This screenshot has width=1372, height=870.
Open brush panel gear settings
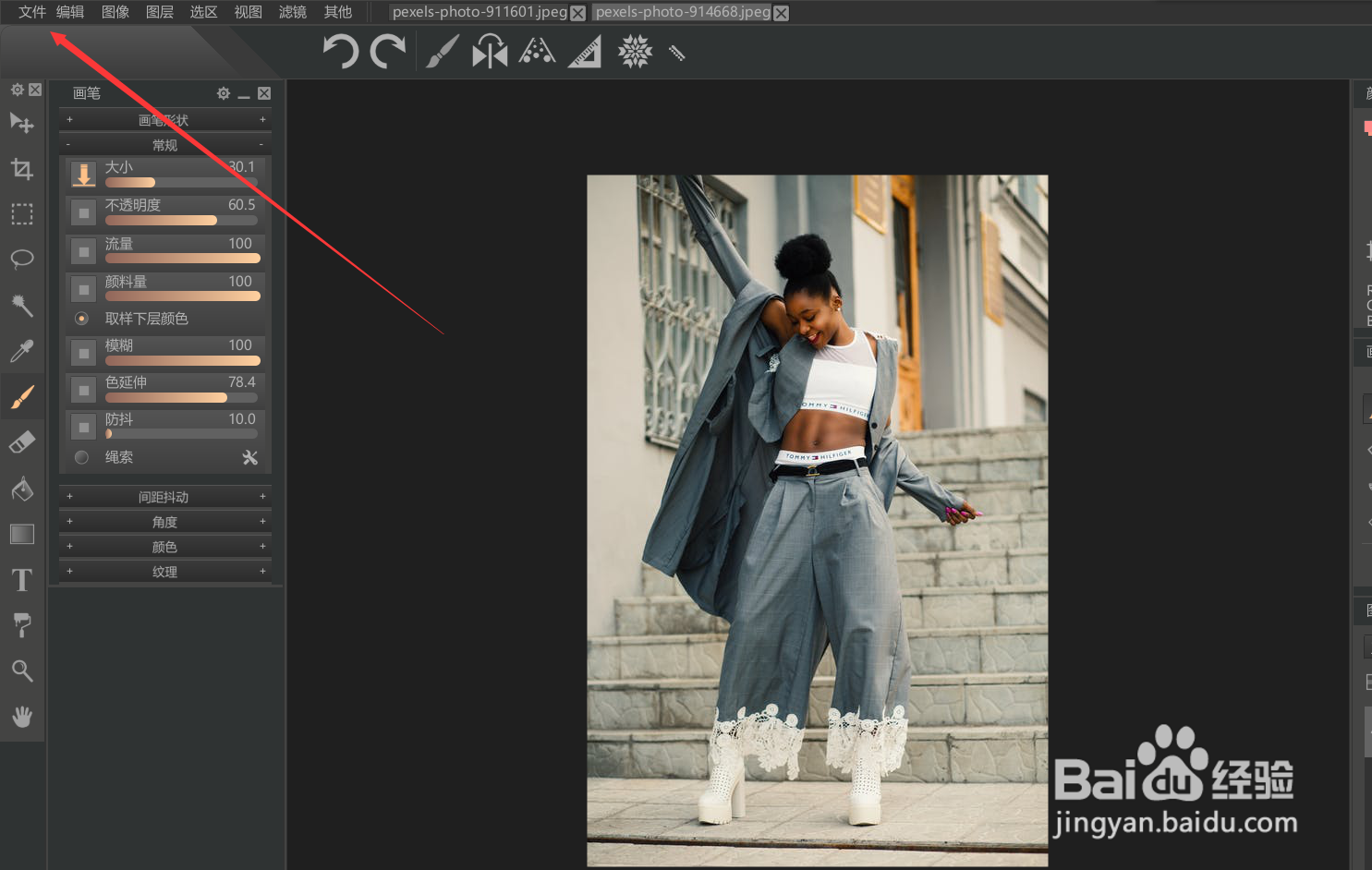[x=224, y=93]
